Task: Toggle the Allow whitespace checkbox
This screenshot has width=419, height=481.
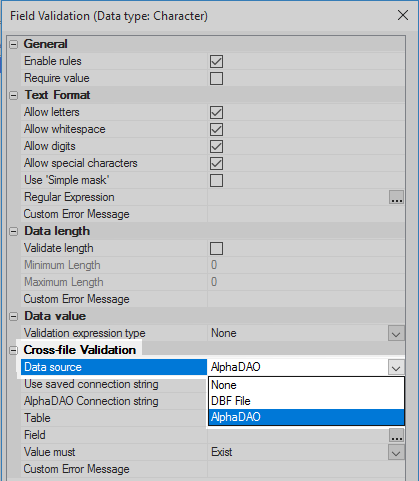Action: 216,129
